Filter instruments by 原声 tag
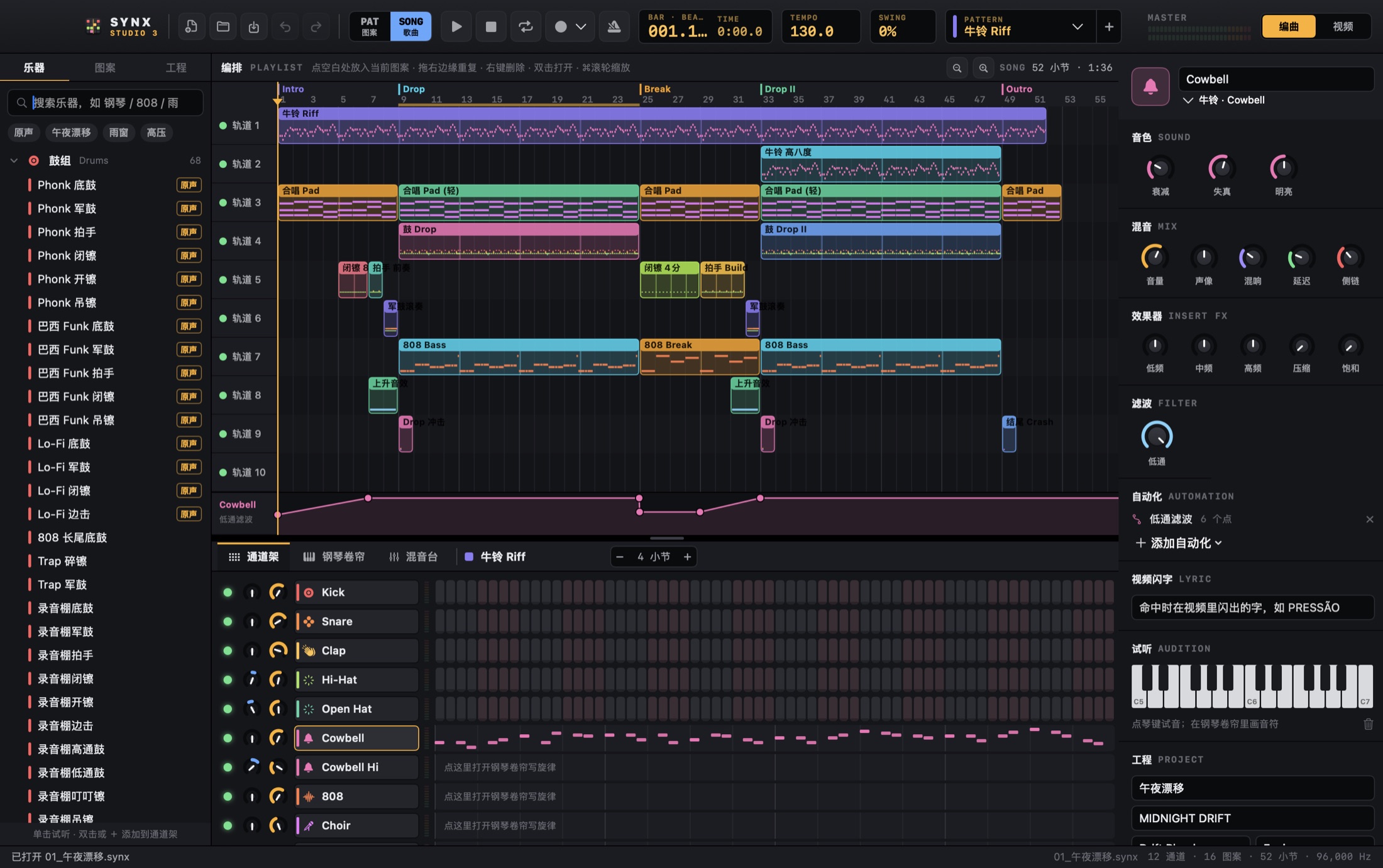 24,133
